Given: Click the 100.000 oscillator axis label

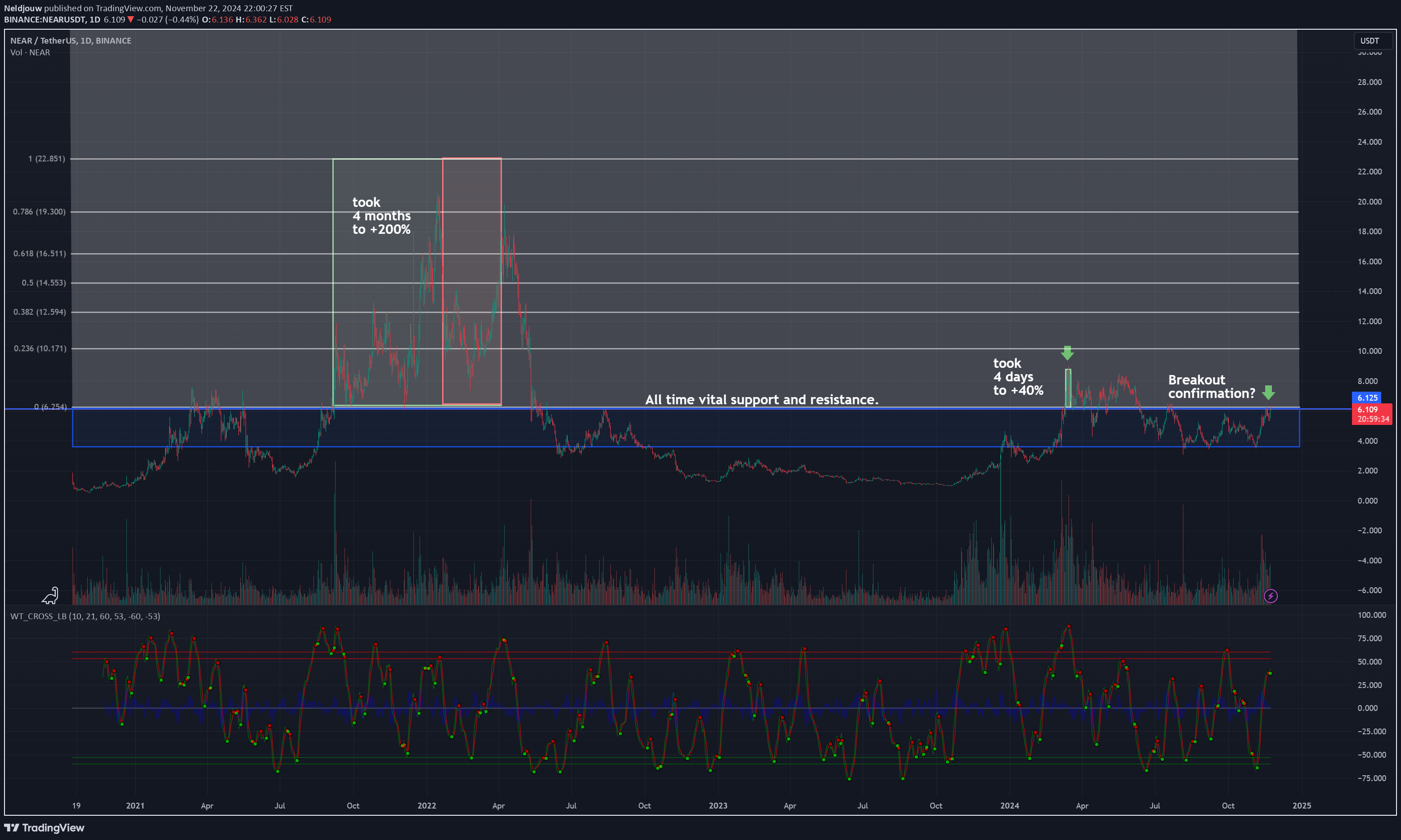Looking at the screenshot, I should (1372, 615).
